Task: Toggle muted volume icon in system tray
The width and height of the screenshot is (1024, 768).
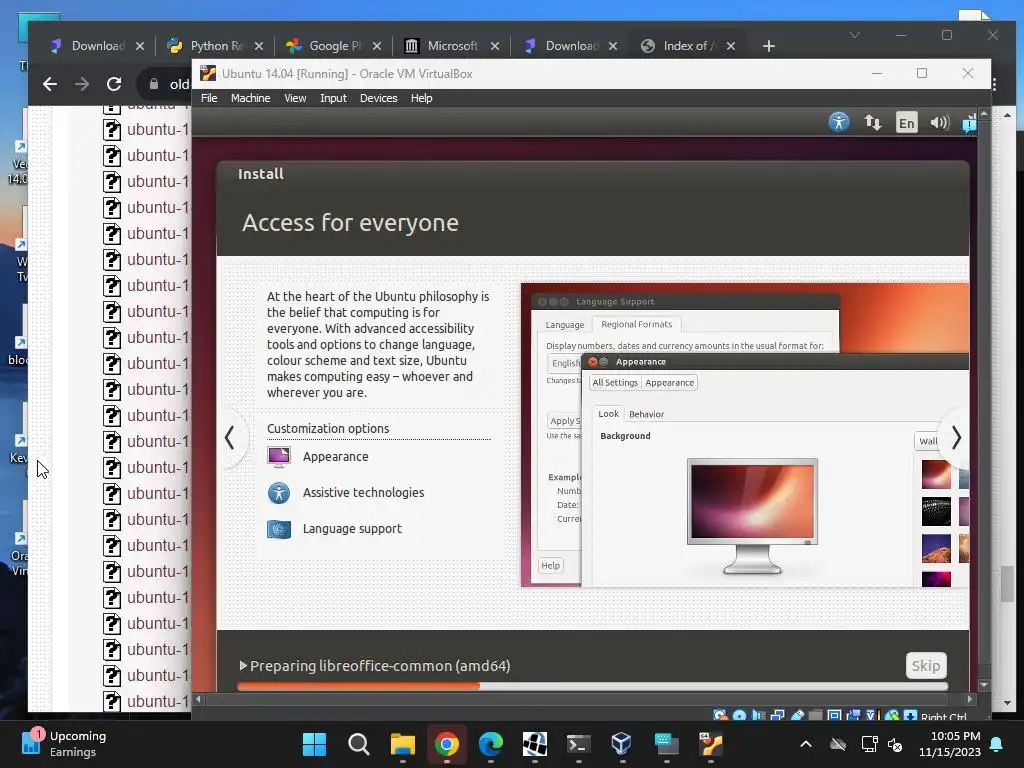Action: 895,744
